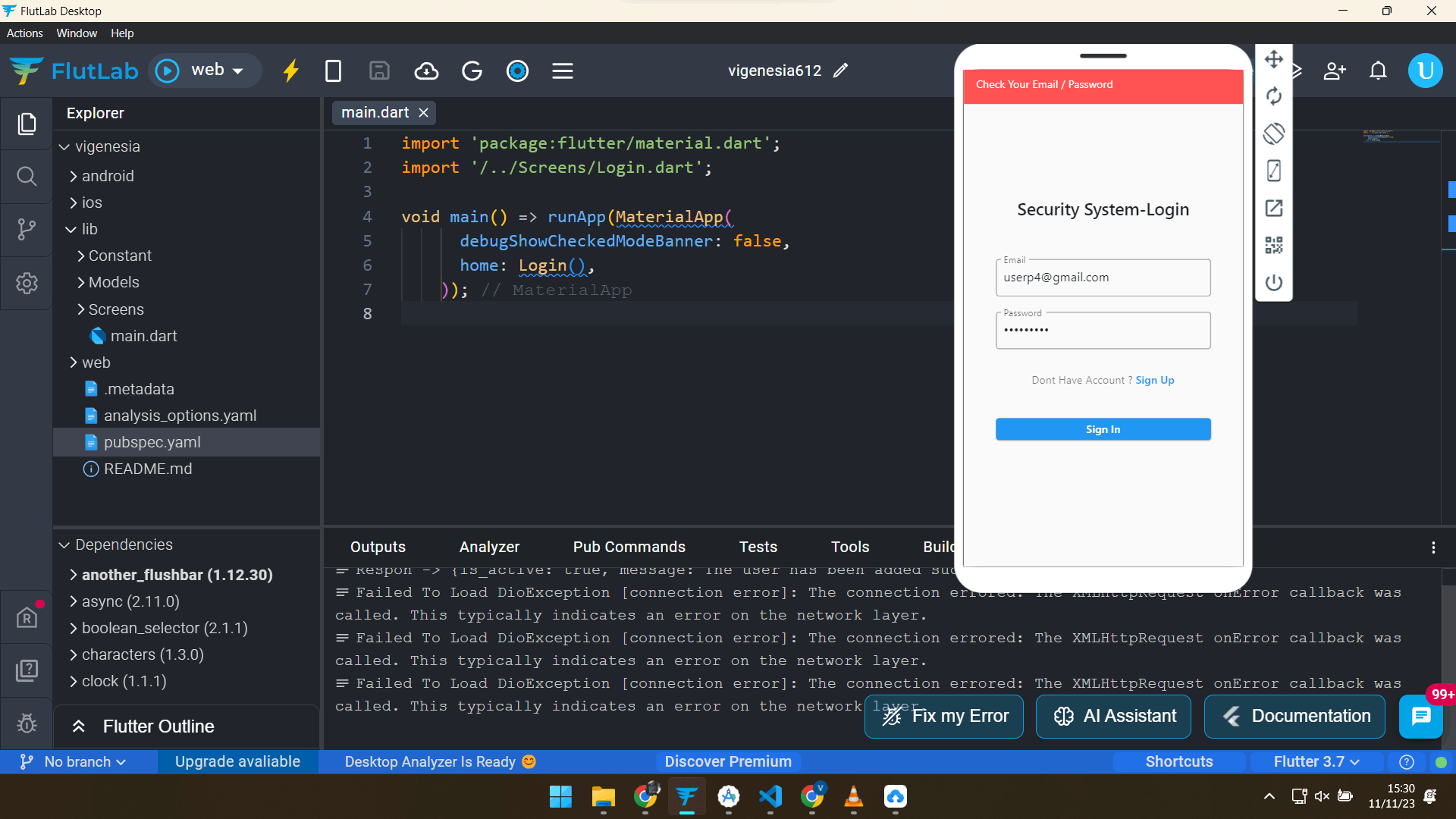1456x819 pixels.
Task: Edit the project name with the pencil icon
Action: click(x=840, y=71)
